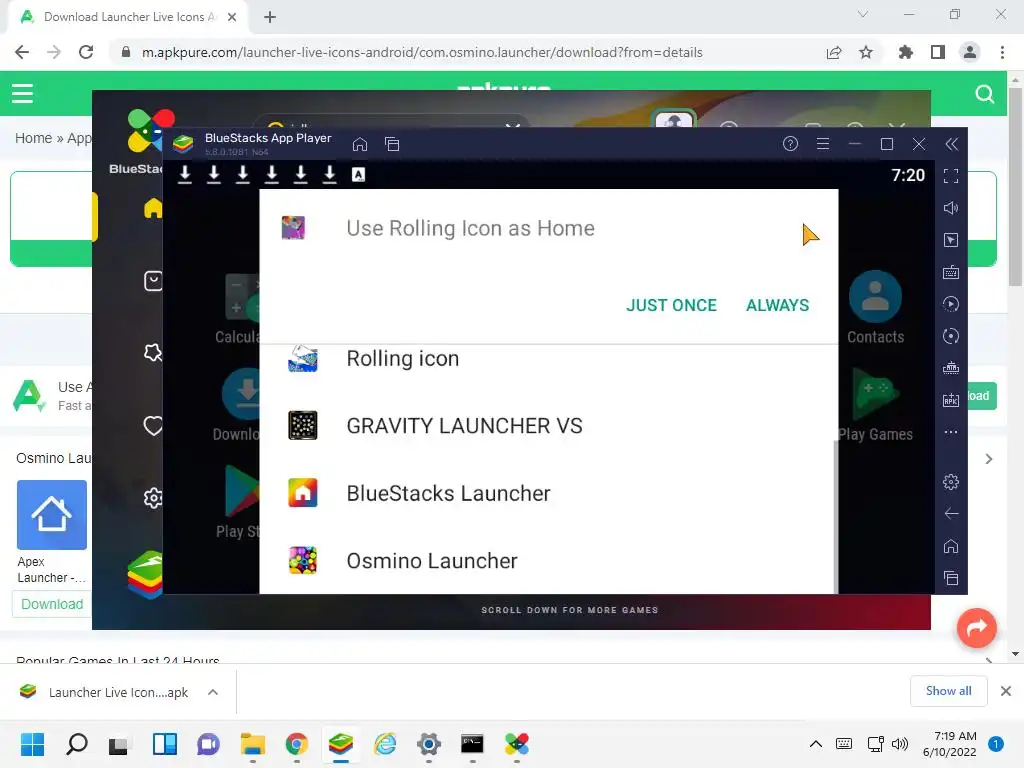Screen dimensions: 1024x768
Task: Click the orange share floating button
Action: [x=976, y=628]
